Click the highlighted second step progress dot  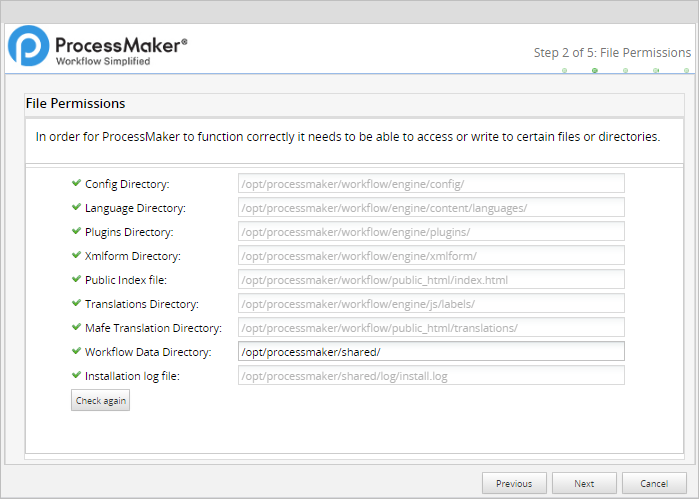click(595, 71)
